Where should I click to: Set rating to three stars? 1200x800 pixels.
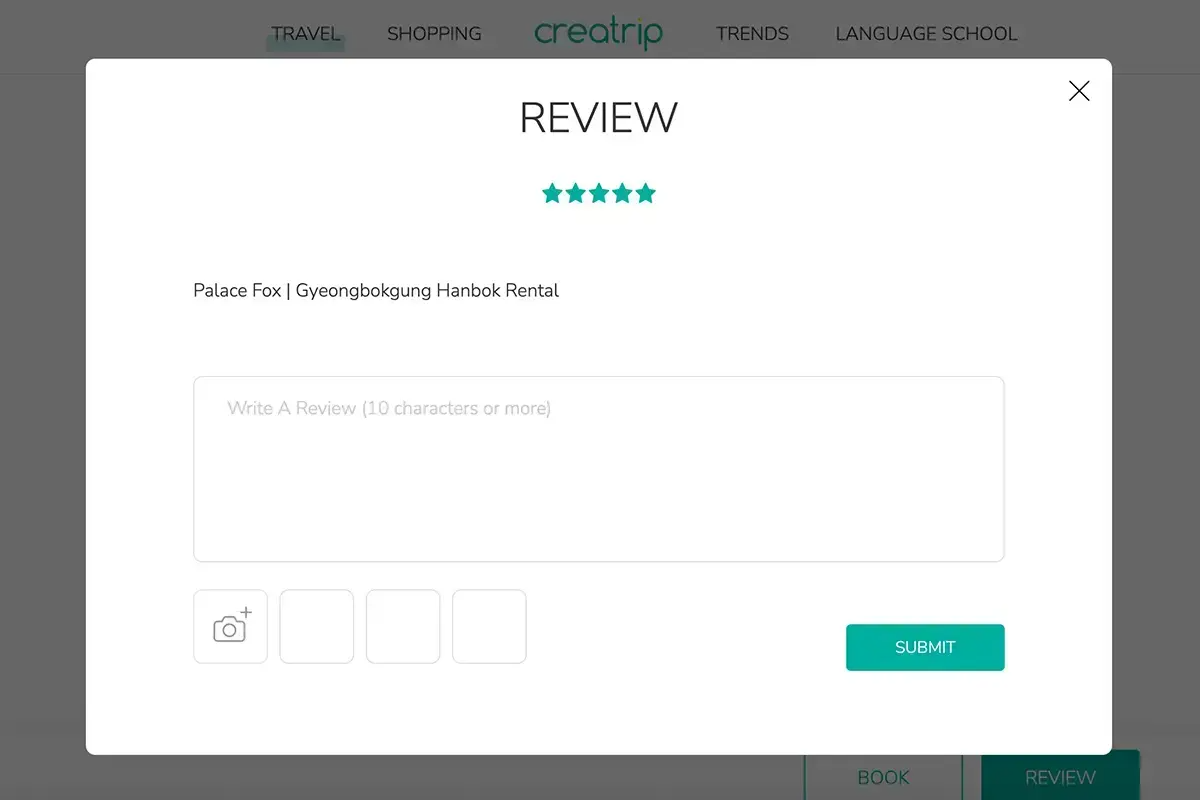599,193
